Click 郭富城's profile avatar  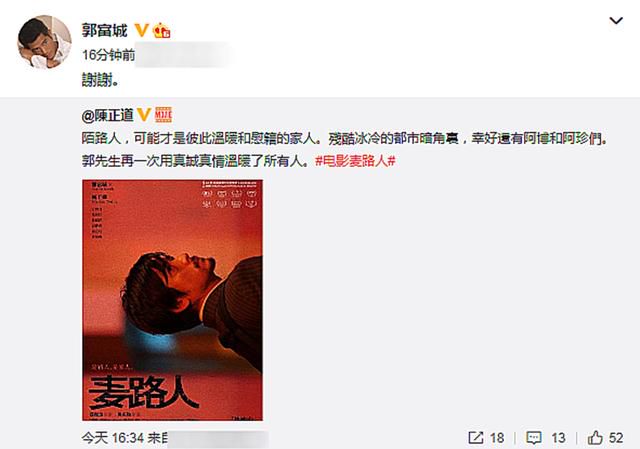coord(44,42)
